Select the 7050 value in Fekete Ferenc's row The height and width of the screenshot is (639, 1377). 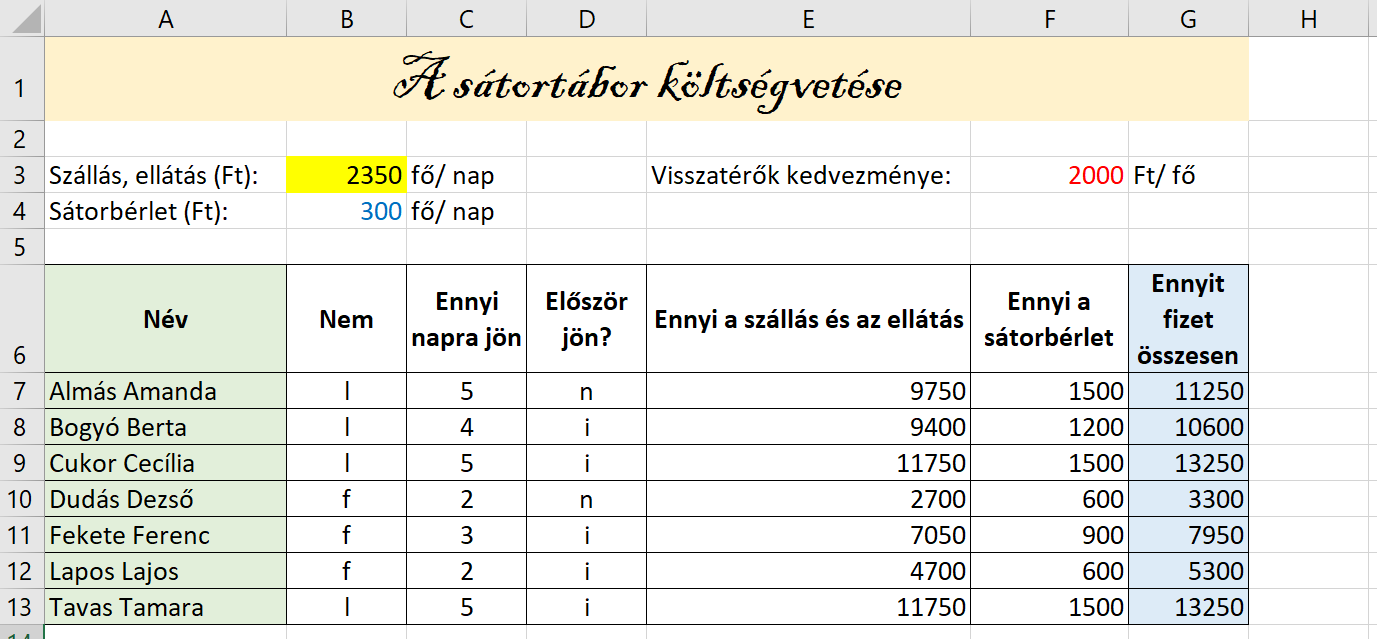[x=808, y=535]
